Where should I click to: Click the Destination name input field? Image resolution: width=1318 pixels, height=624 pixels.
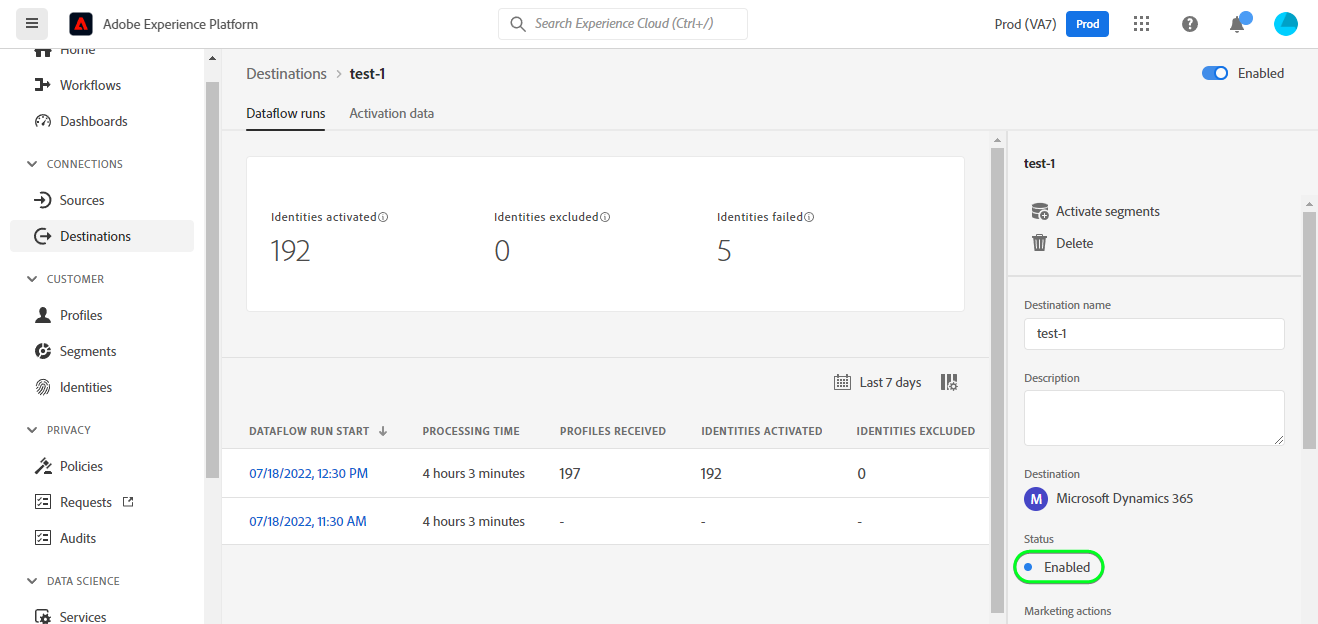tap(1154, 334)
